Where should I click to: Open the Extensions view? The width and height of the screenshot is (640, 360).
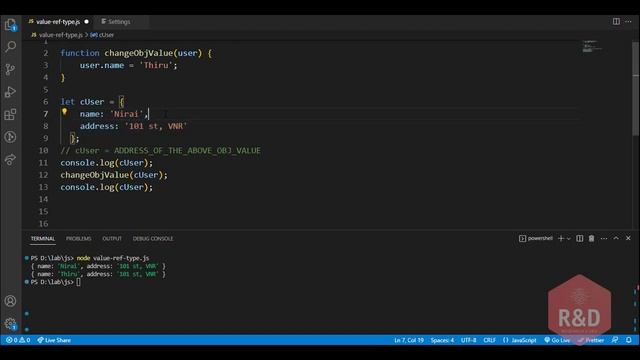tap(11, 114)
